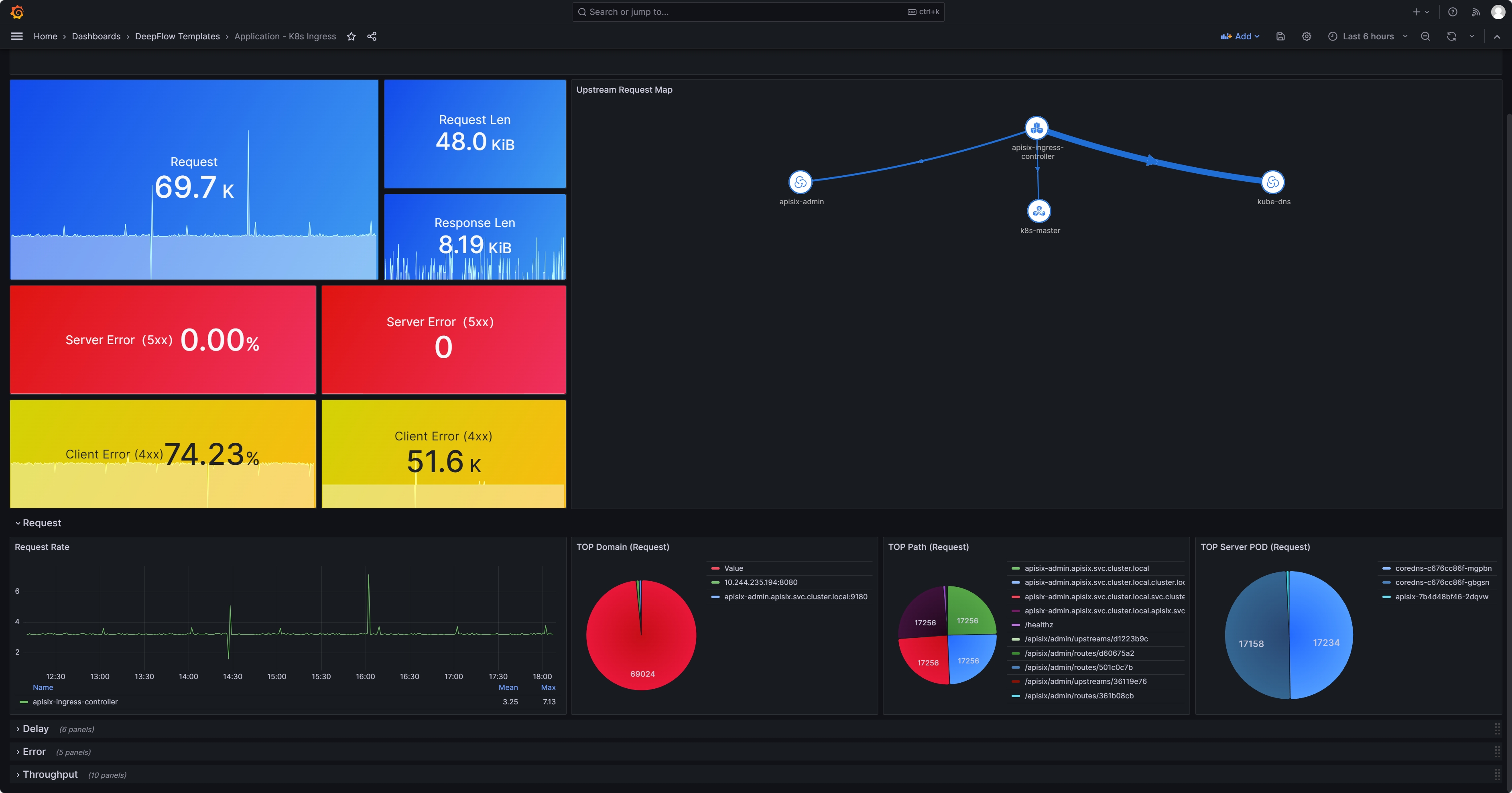Open the hamburger navigation menu
The image size is (1512, 793).
[x=17, y=37]
